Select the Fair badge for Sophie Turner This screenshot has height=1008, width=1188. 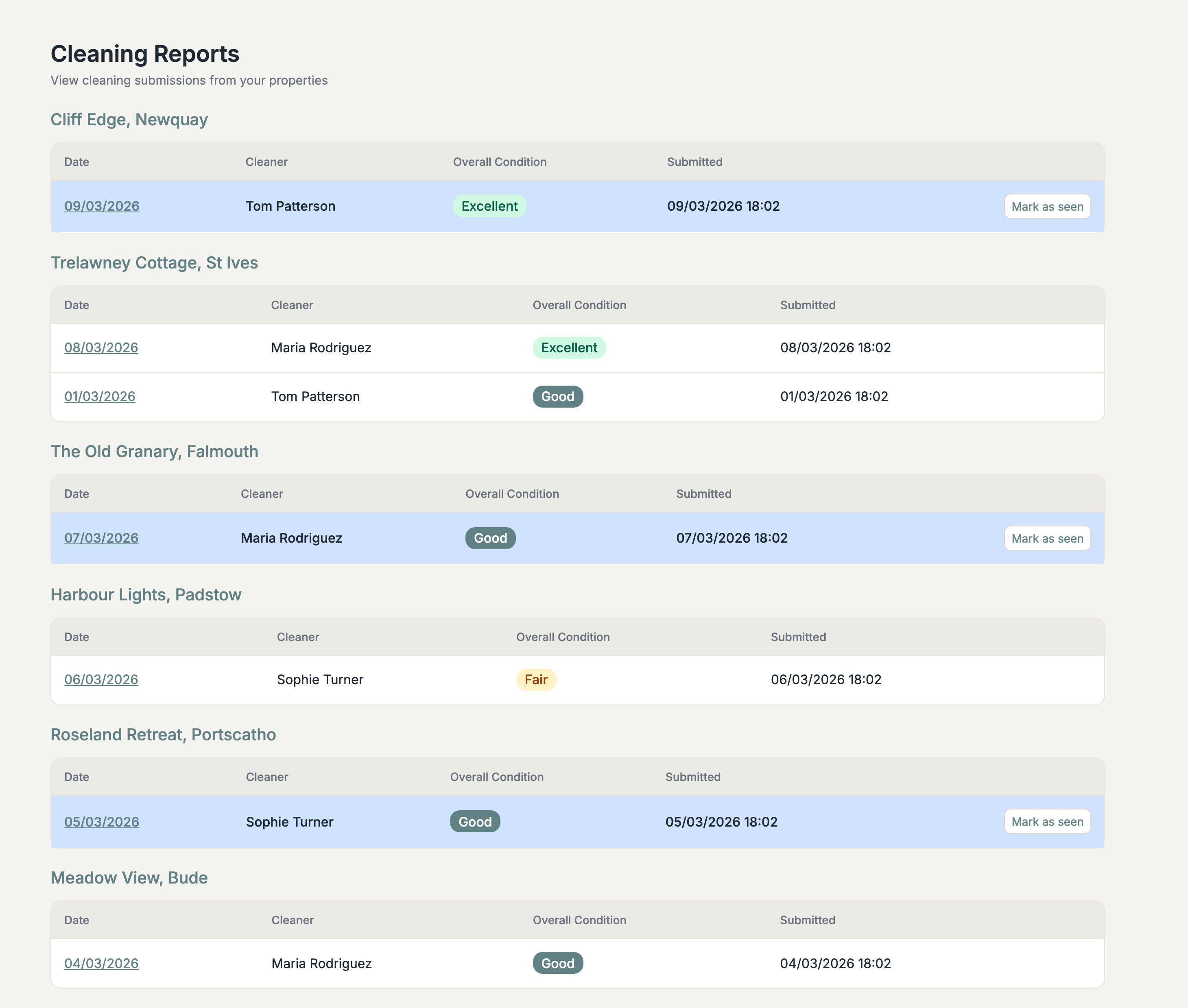[535, 679]
